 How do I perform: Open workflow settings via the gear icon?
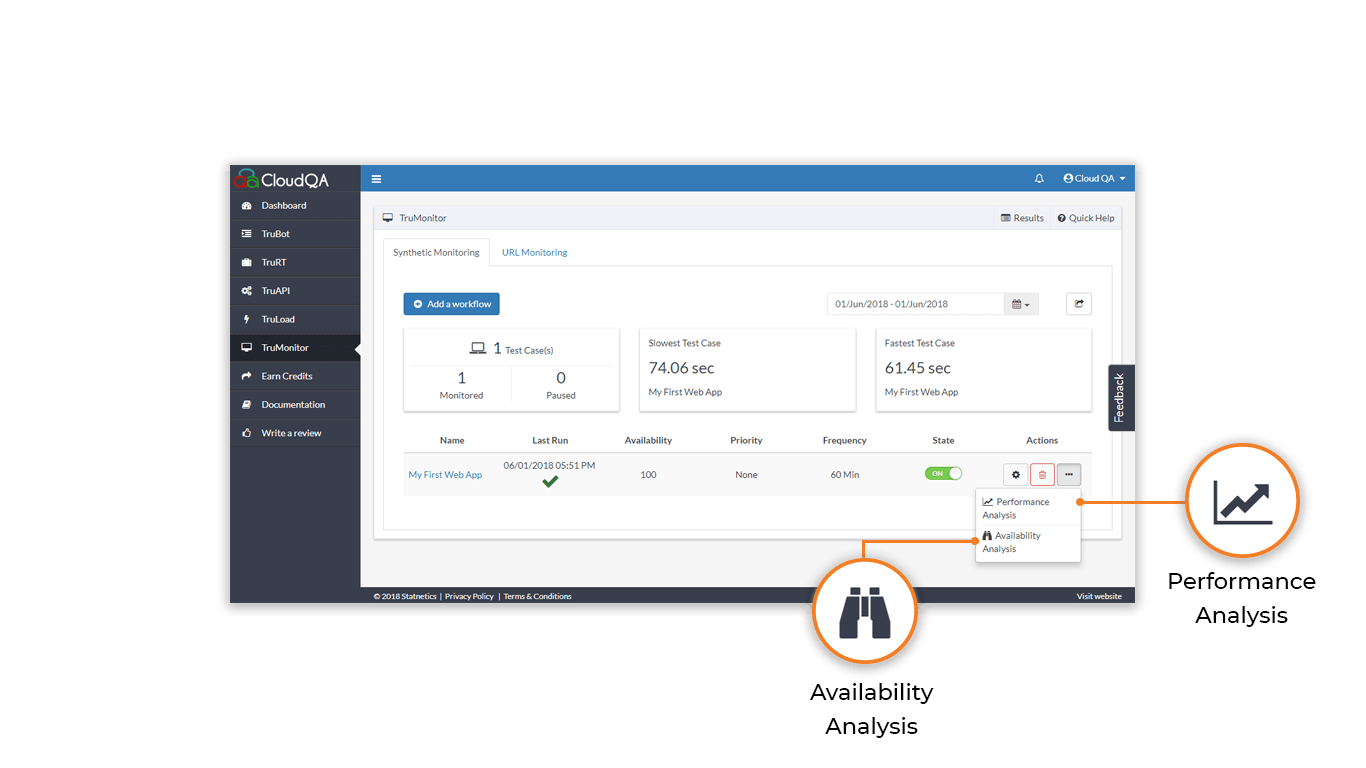pos(1016,474)
